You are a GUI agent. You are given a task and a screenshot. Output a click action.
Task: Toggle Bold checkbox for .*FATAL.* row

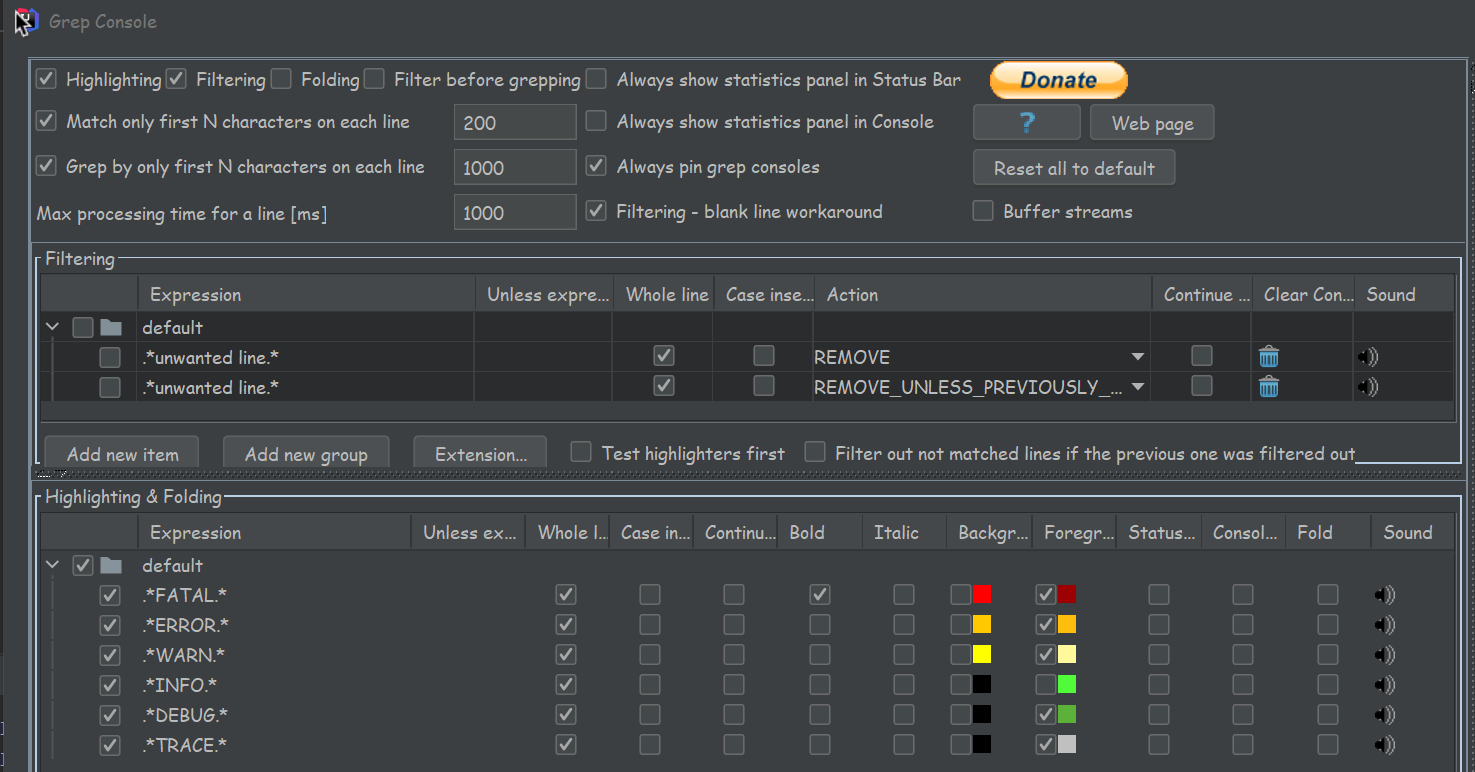coord(820,595)
